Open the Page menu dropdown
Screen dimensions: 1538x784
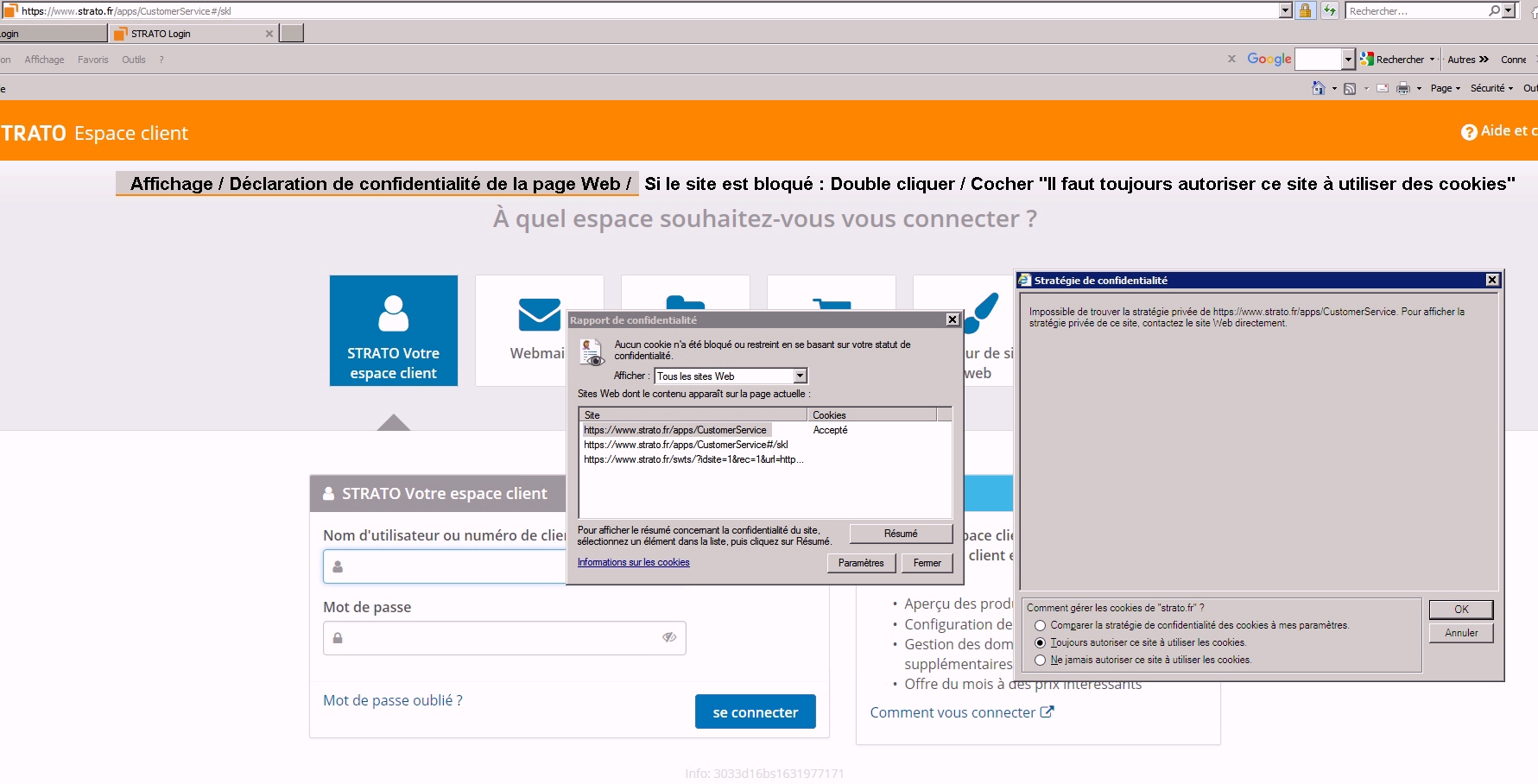pos(1445,88)
